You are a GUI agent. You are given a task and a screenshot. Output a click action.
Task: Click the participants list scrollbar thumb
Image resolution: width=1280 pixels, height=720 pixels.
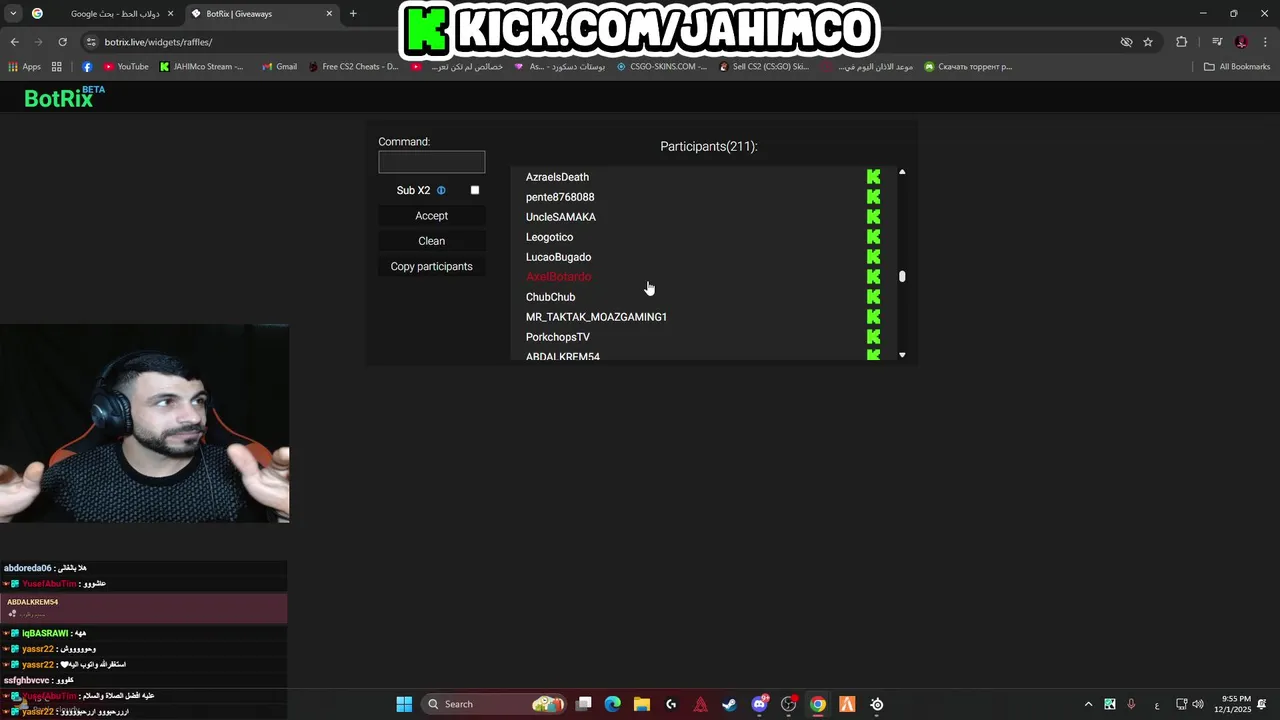902,277
